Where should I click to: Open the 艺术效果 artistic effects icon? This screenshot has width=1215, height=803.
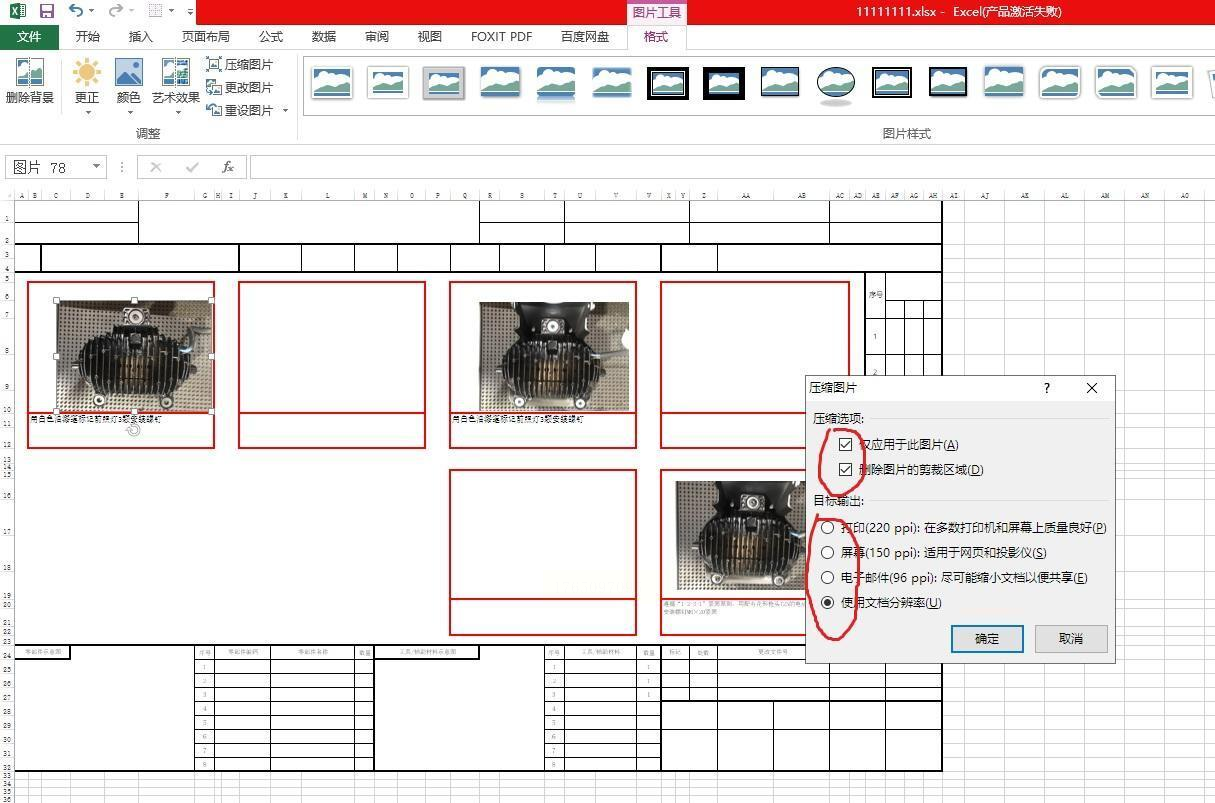tap(176, 73)
